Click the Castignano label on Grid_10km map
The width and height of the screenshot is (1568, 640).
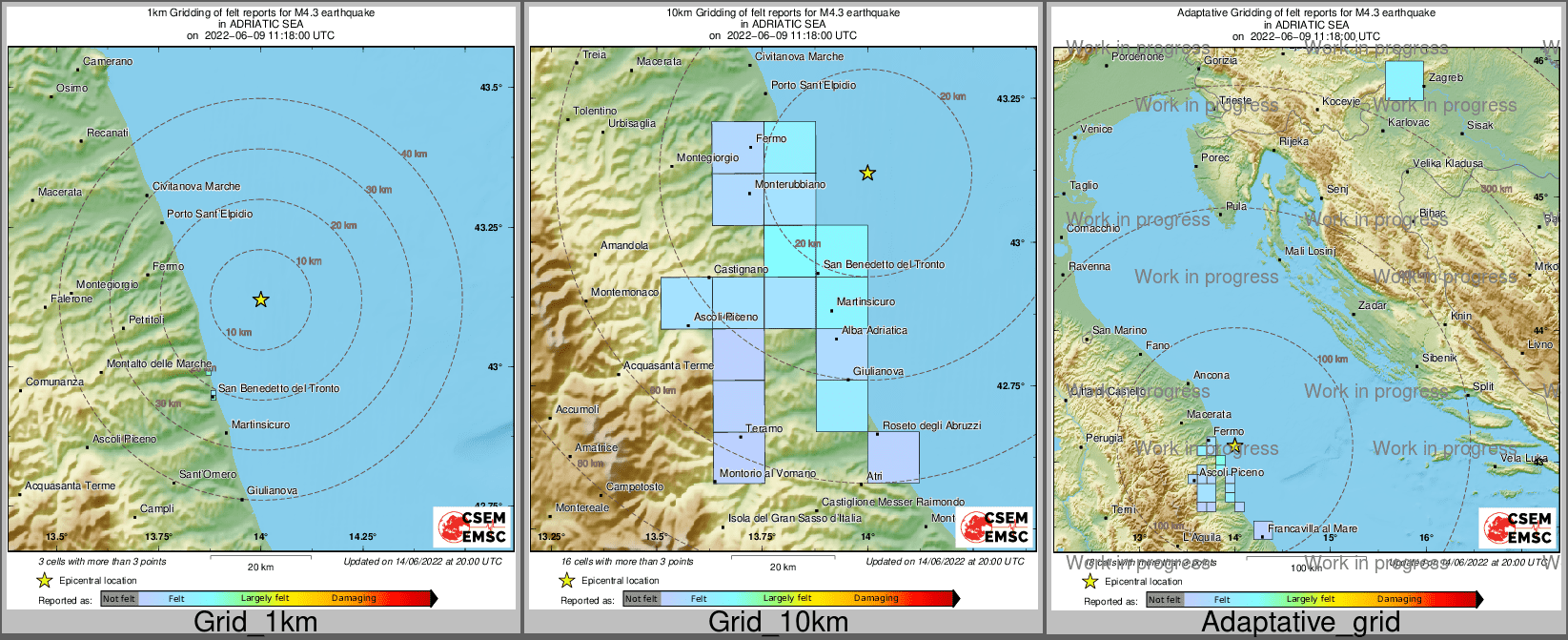coord(741,269)
